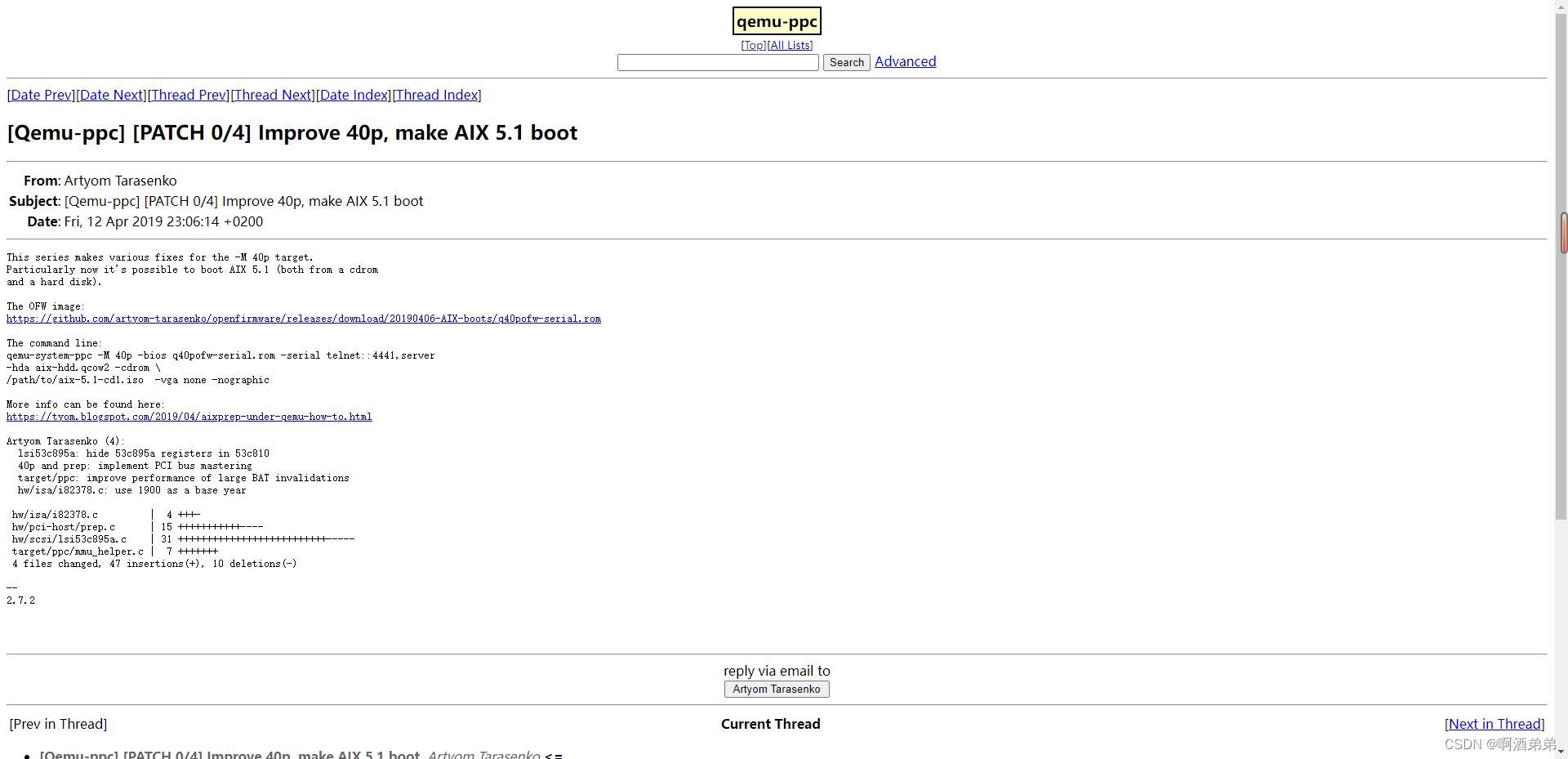Click the Search button
The image size is (1568, 759).
click(846, 63)
